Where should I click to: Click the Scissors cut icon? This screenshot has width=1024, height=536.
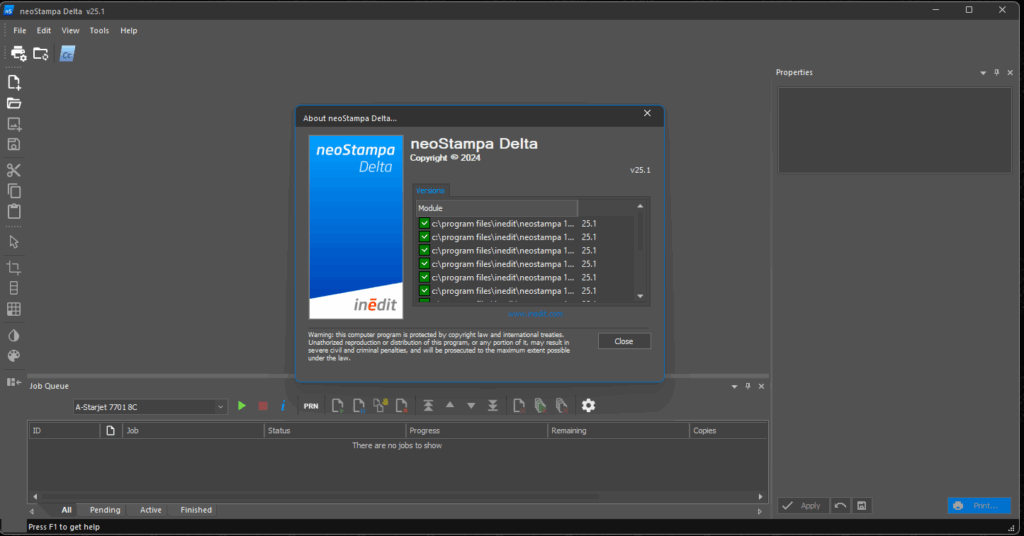tap(14, 170)
